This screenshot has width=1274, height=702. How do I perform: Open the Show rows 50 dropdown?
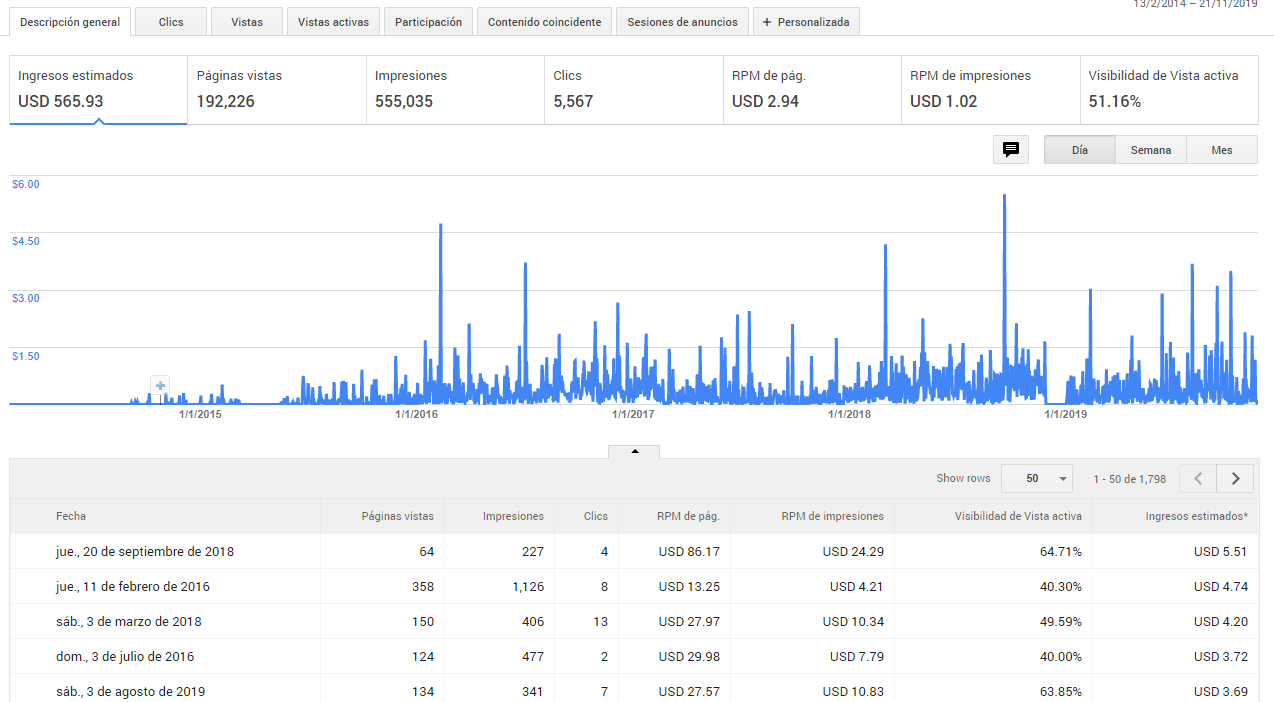tap(1037, 479)
